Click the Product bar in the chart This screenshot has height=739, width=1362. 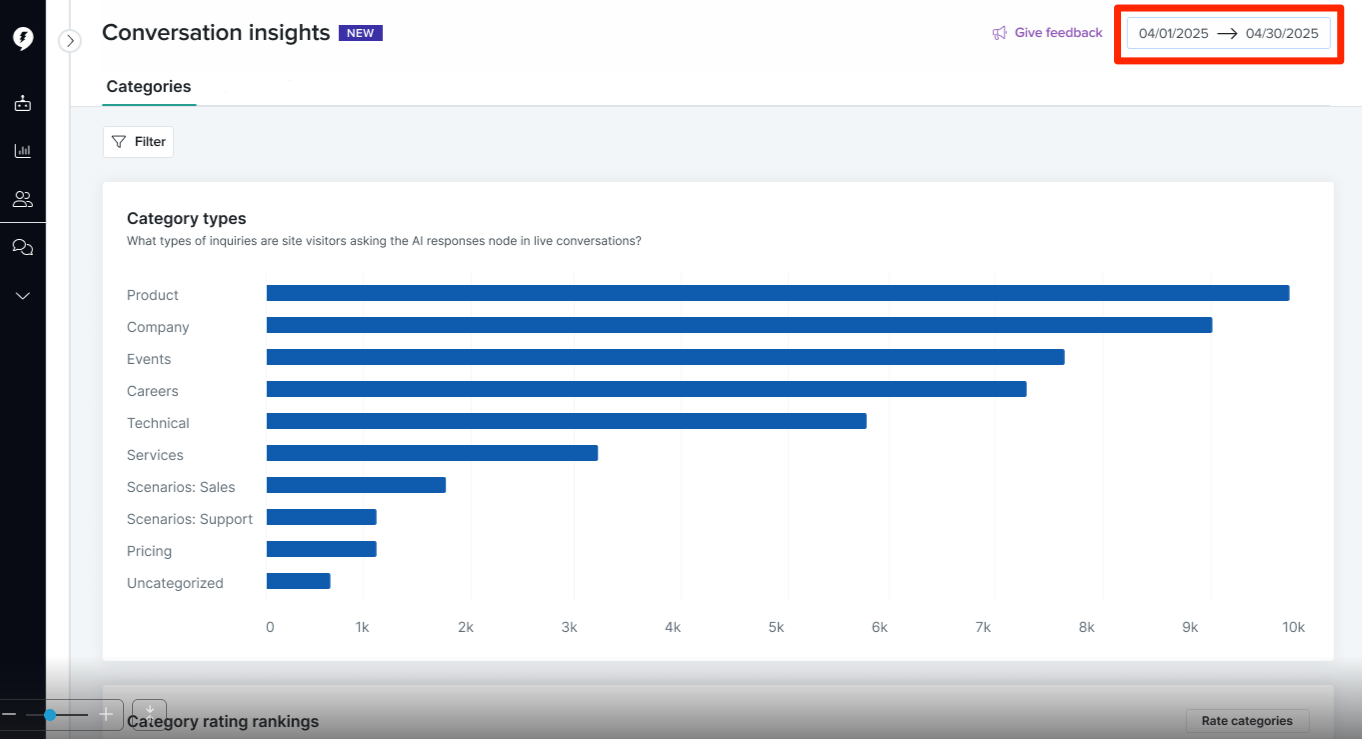click(778, 293)
